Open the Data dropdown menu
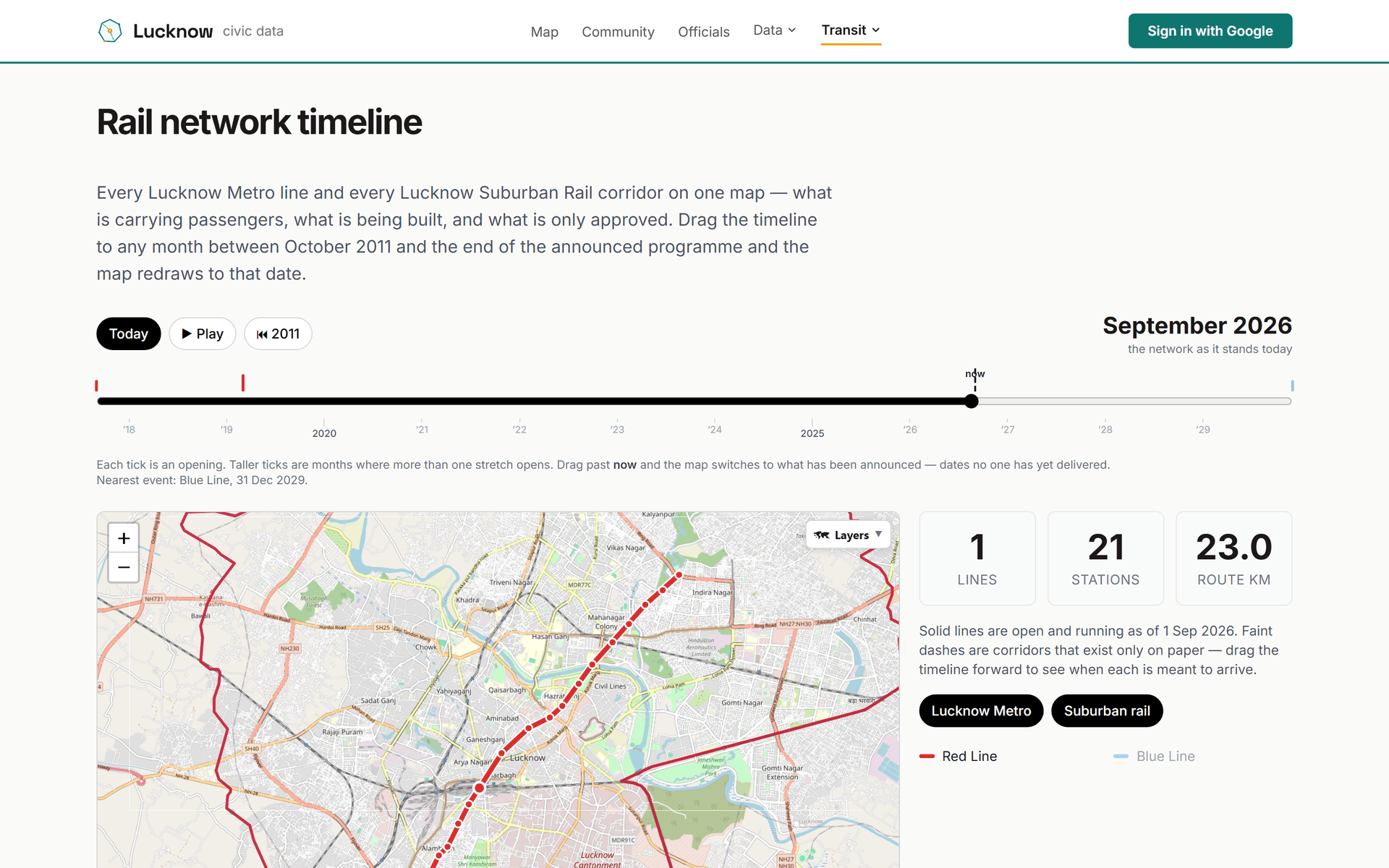Viewport: 1389px width, 868px height. click(x=775, y=30)
